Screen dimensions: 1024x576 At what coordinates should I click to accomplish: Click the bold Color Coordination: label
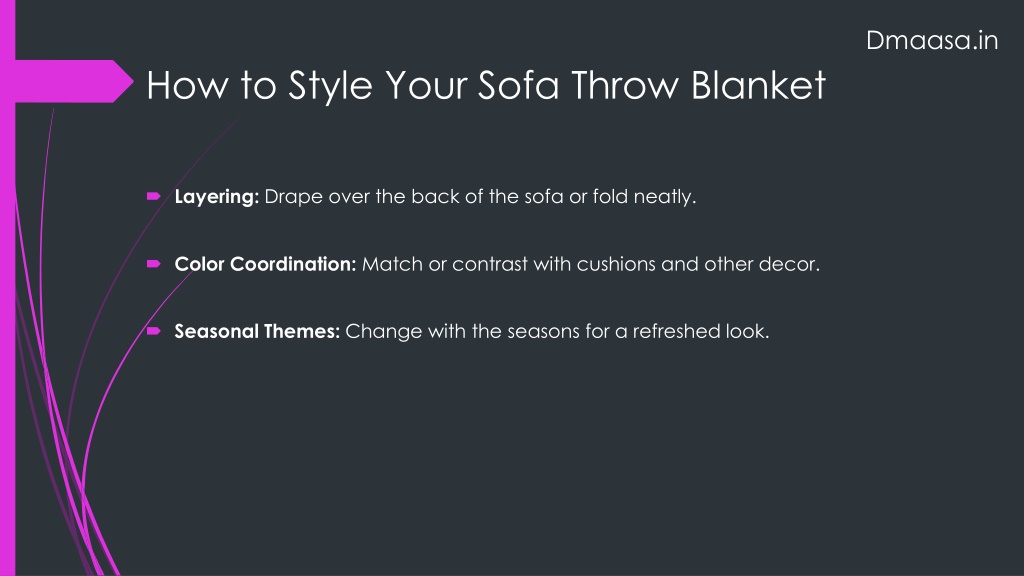click(265, 264)
